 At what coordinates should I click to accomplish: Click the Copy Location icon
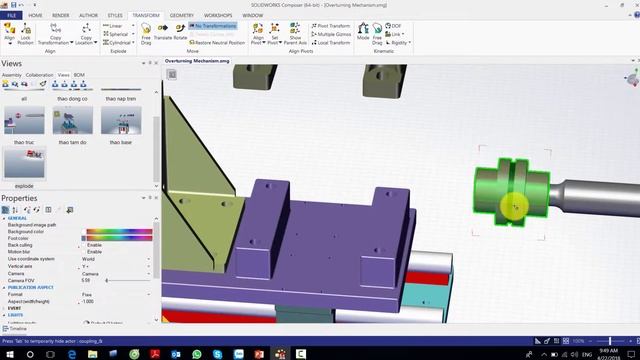86,29
